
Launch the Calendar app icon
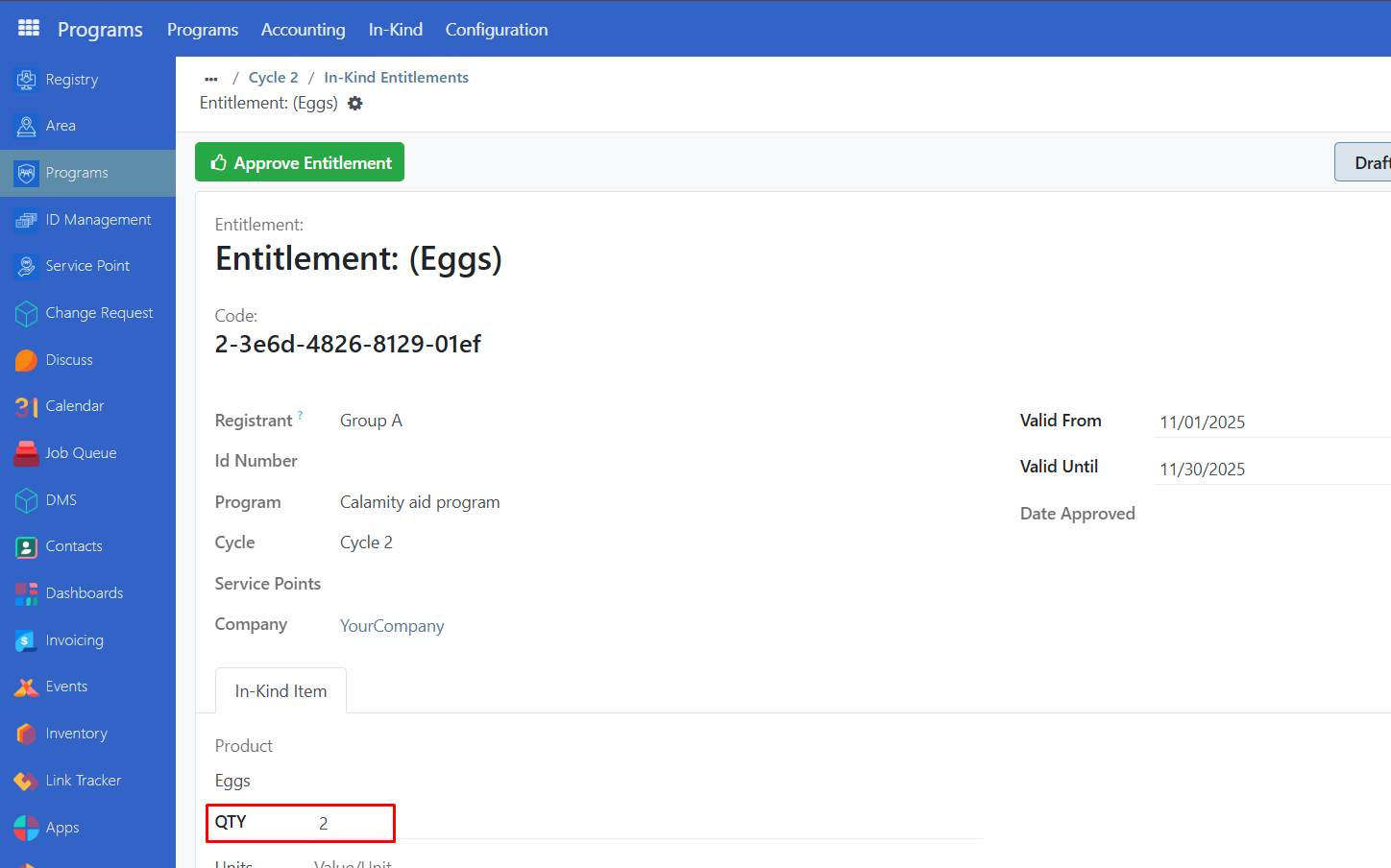(27, 406)
